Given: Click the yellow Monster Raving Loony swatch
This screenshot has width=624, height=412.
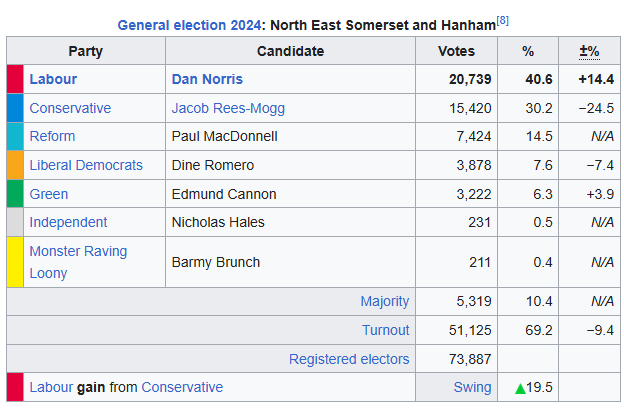Looking at the screenshot, I should [15, 262].
